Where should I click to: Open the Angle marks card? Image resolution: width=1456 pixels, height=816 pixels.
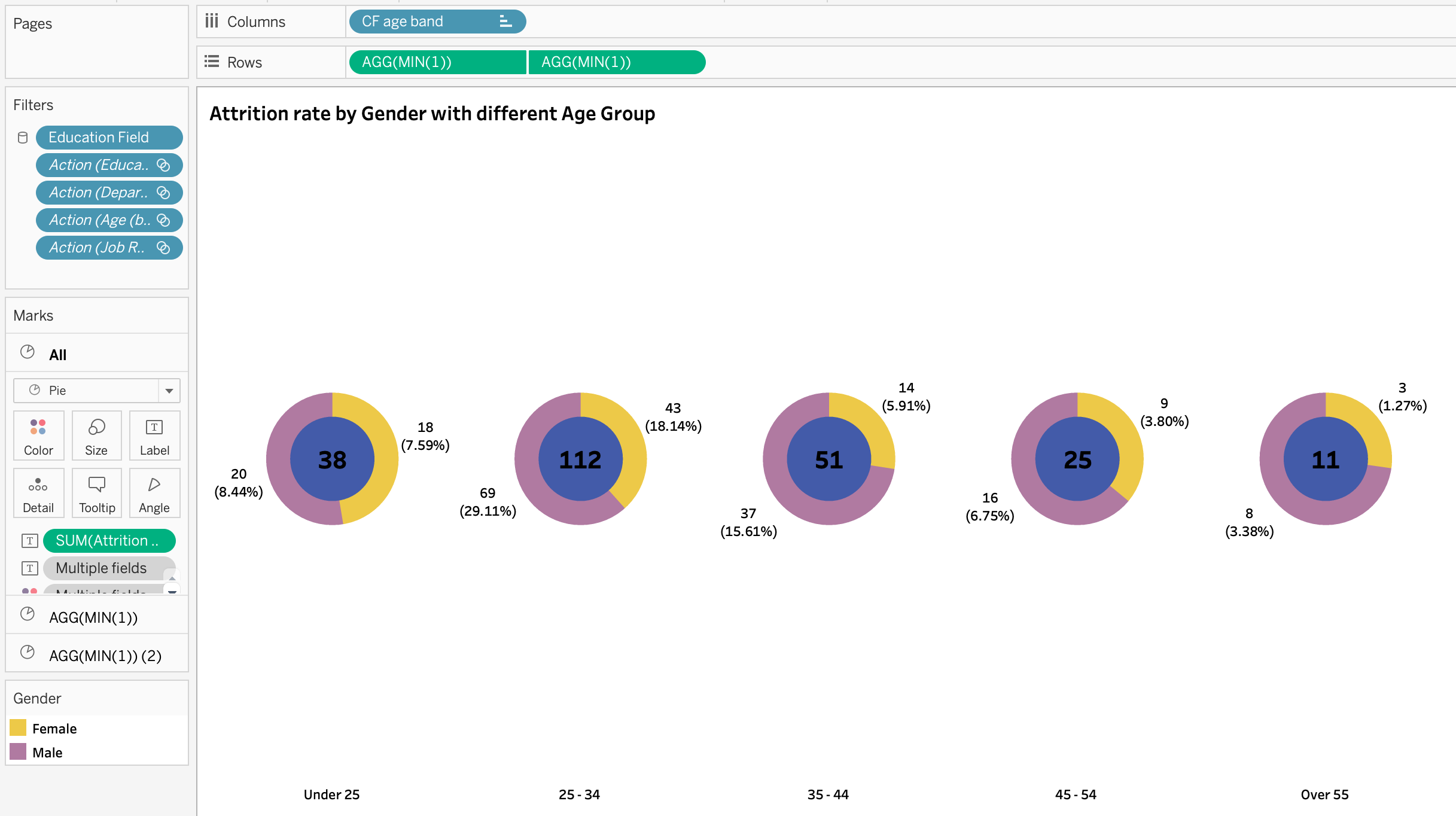(154, 492)
